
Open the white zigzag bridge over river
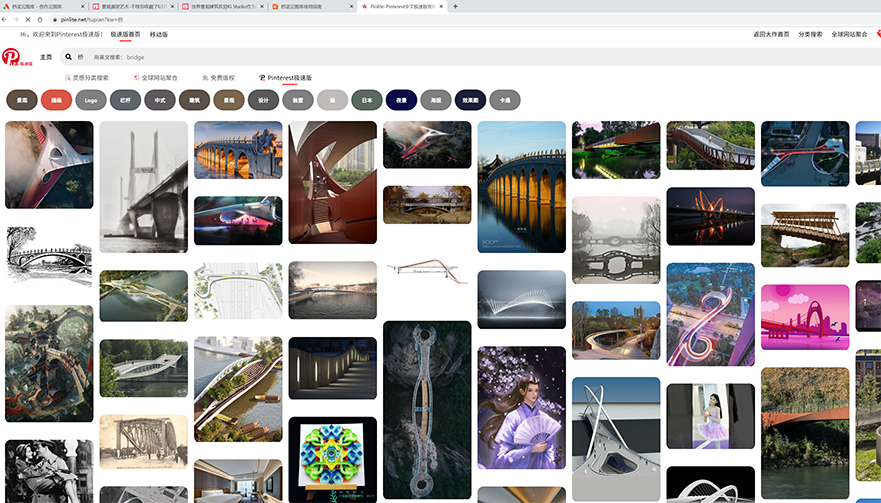point(144,368)
